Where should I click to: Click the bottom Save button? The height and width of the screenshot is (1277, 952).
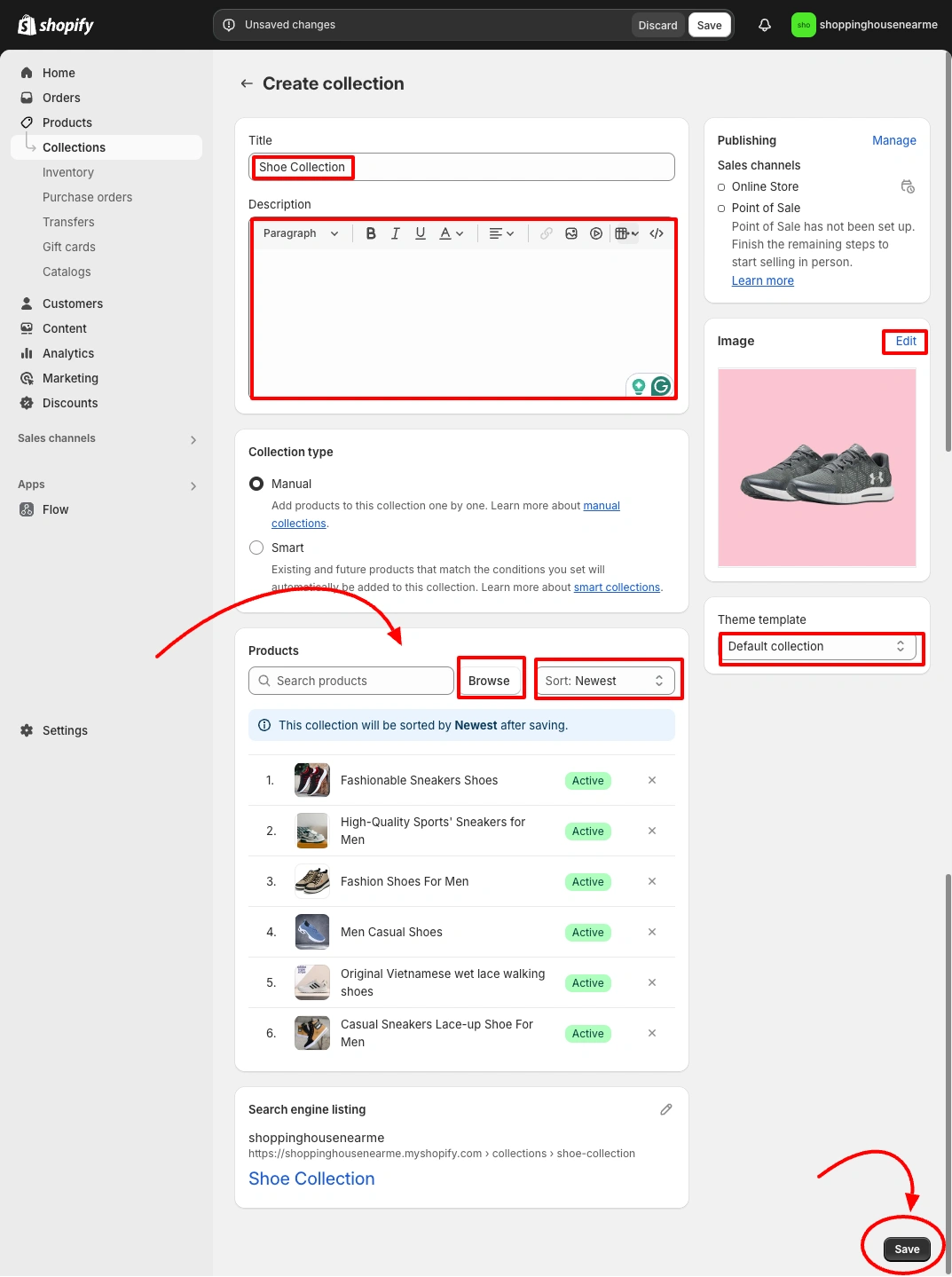[907, 1249]
